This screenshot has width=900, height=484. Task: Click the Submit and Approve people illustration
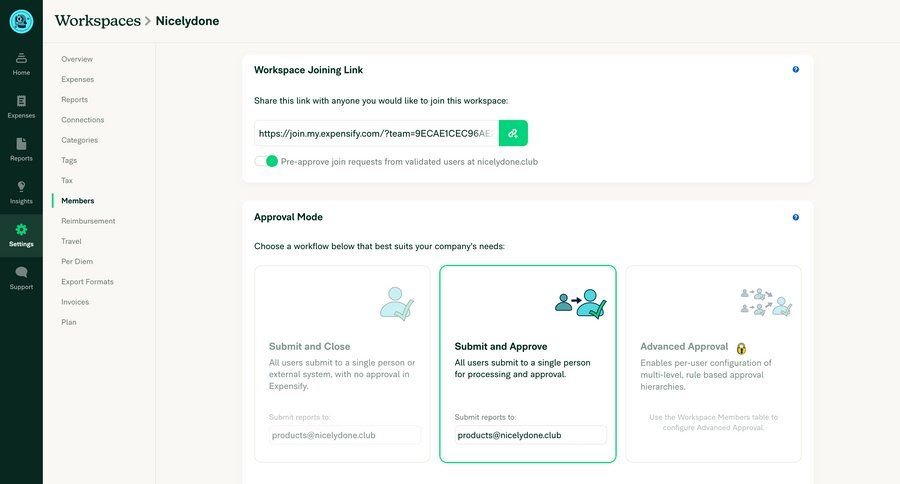(x=581, y=304)
